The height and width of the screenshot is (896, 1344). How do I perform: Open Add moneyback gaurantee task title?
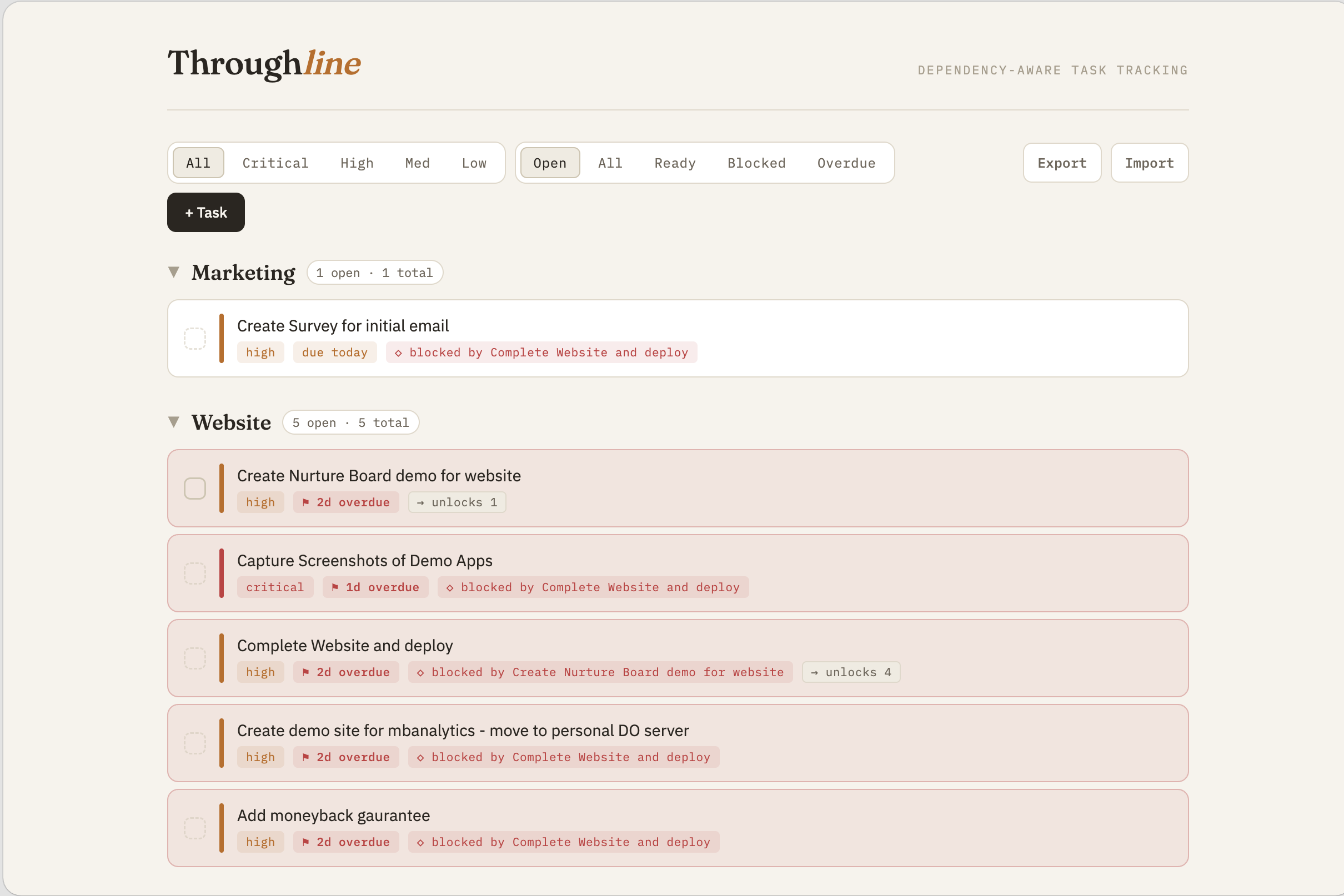click(x=333, y=816)
